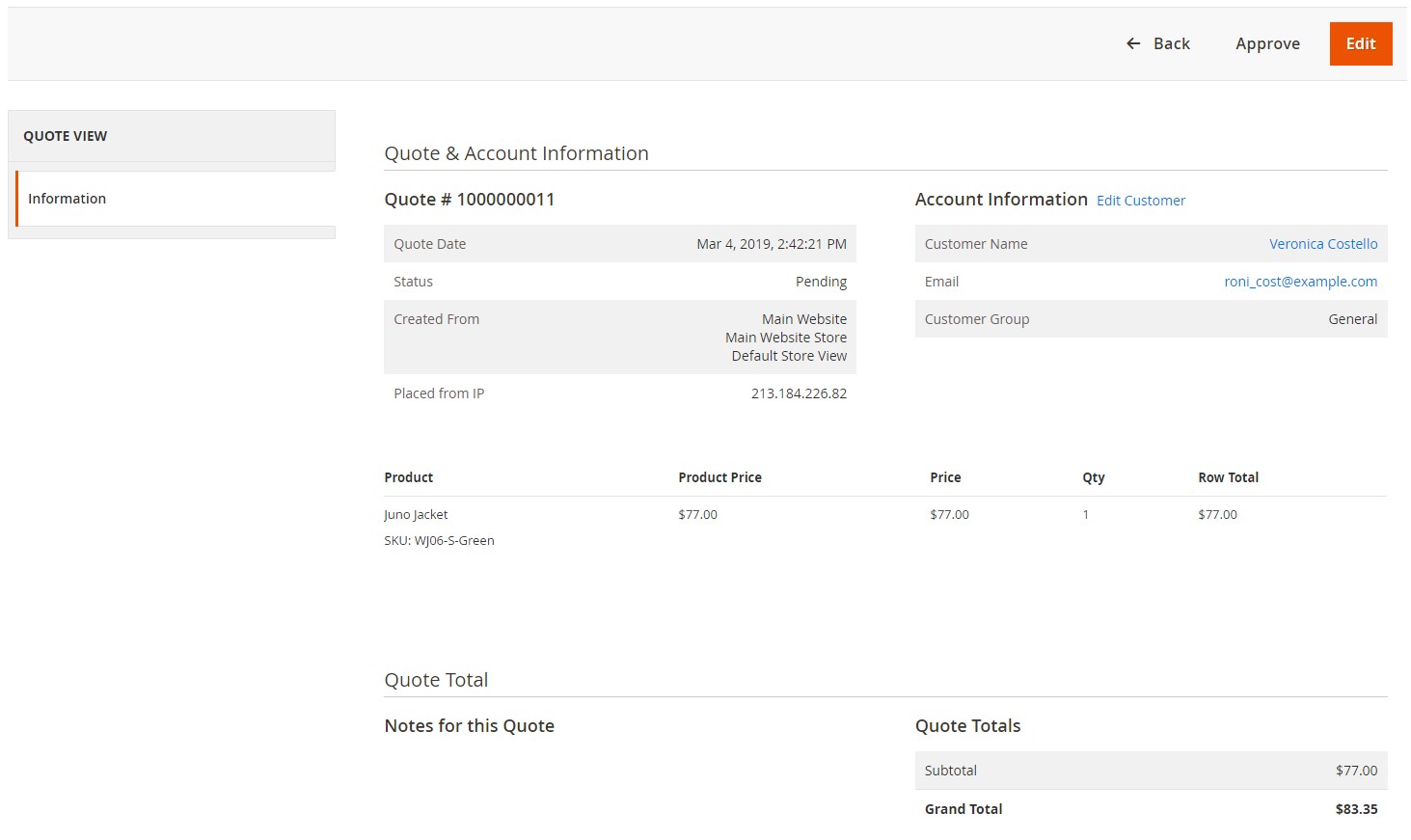Go back using the Back button
1411x840 pixels.
(1157, 43)
